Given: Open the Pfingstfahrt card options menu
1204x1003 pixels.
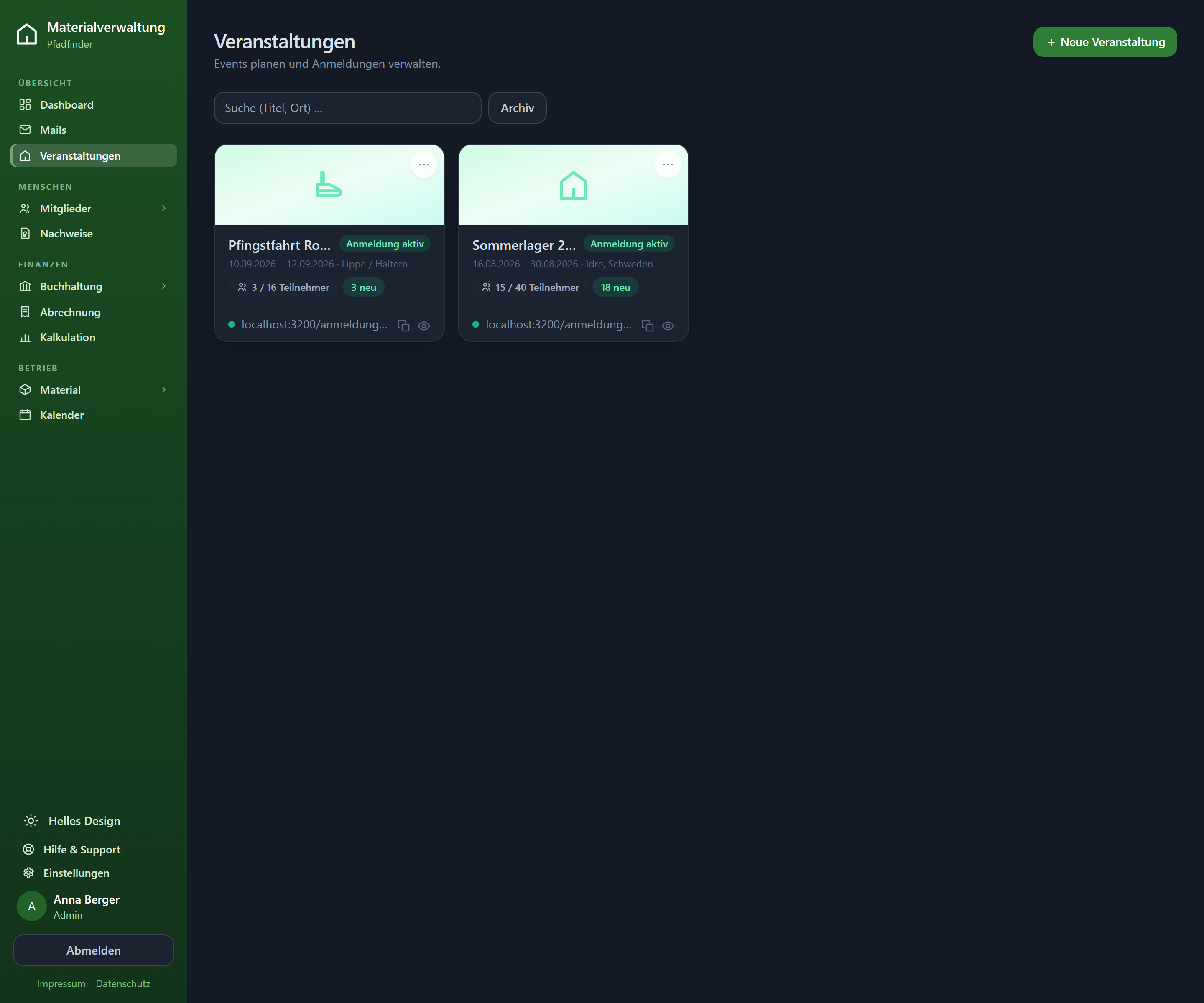Looking at the screenshot, I should pos(423,165).
